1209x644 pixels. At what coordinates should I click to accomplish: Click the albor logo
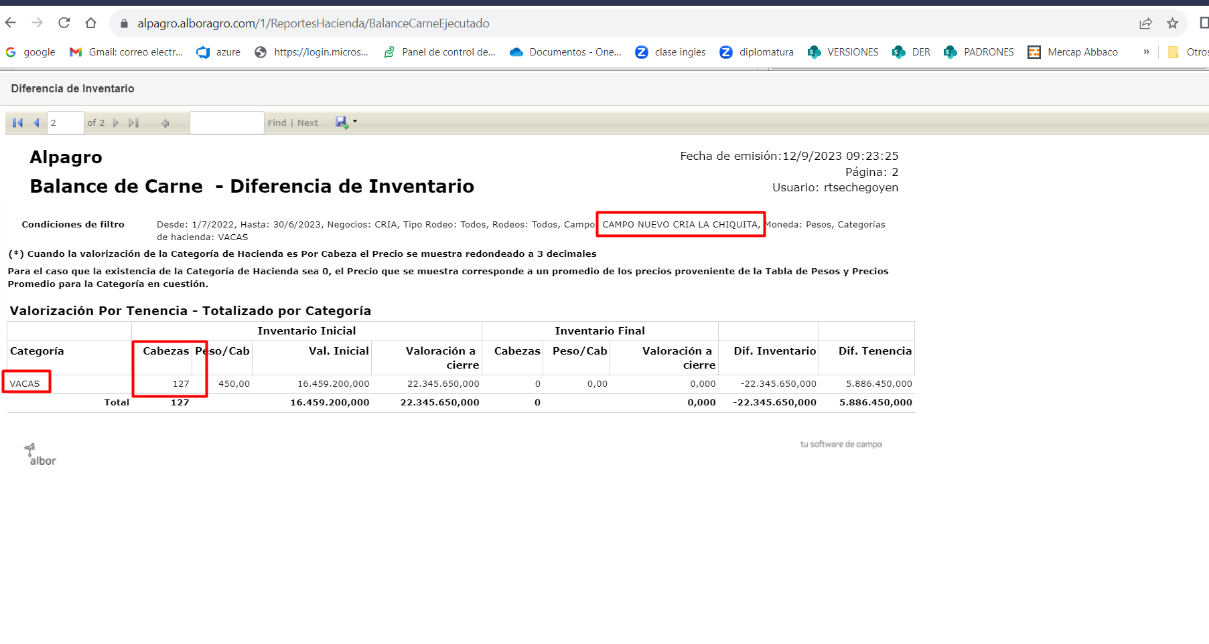tap(40, 455)
